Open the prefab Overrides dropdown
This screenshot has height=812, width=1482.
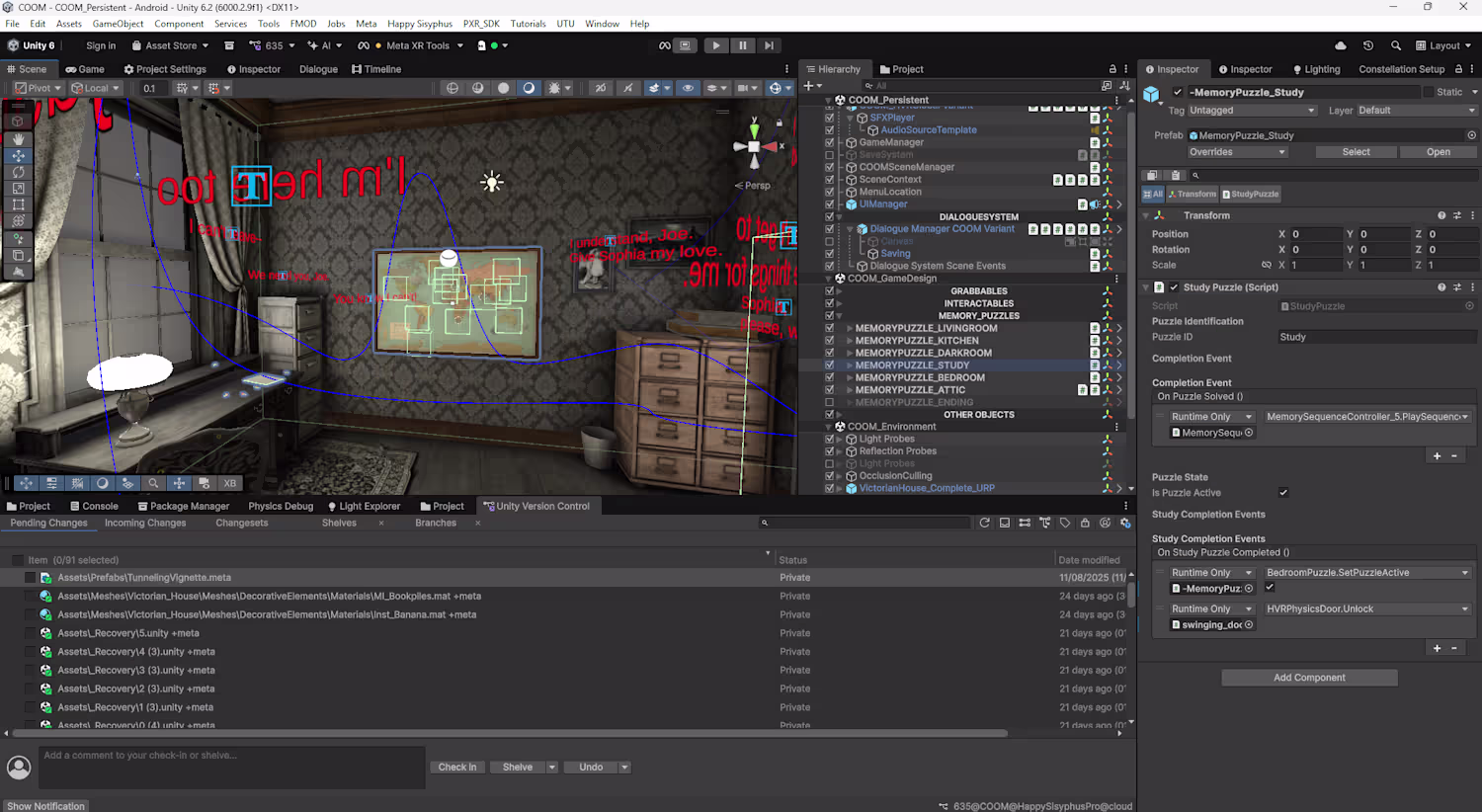[1237, 152]
